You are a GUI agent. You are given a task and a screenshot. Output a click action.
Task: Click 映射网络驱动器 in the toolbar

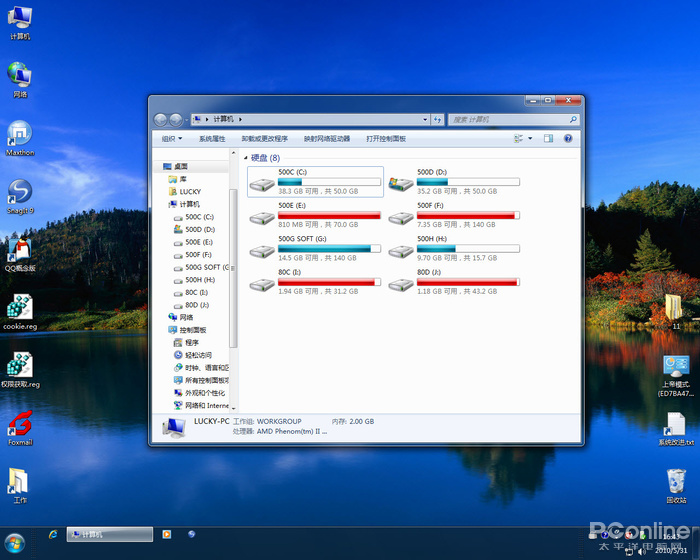tap(327, 139)
